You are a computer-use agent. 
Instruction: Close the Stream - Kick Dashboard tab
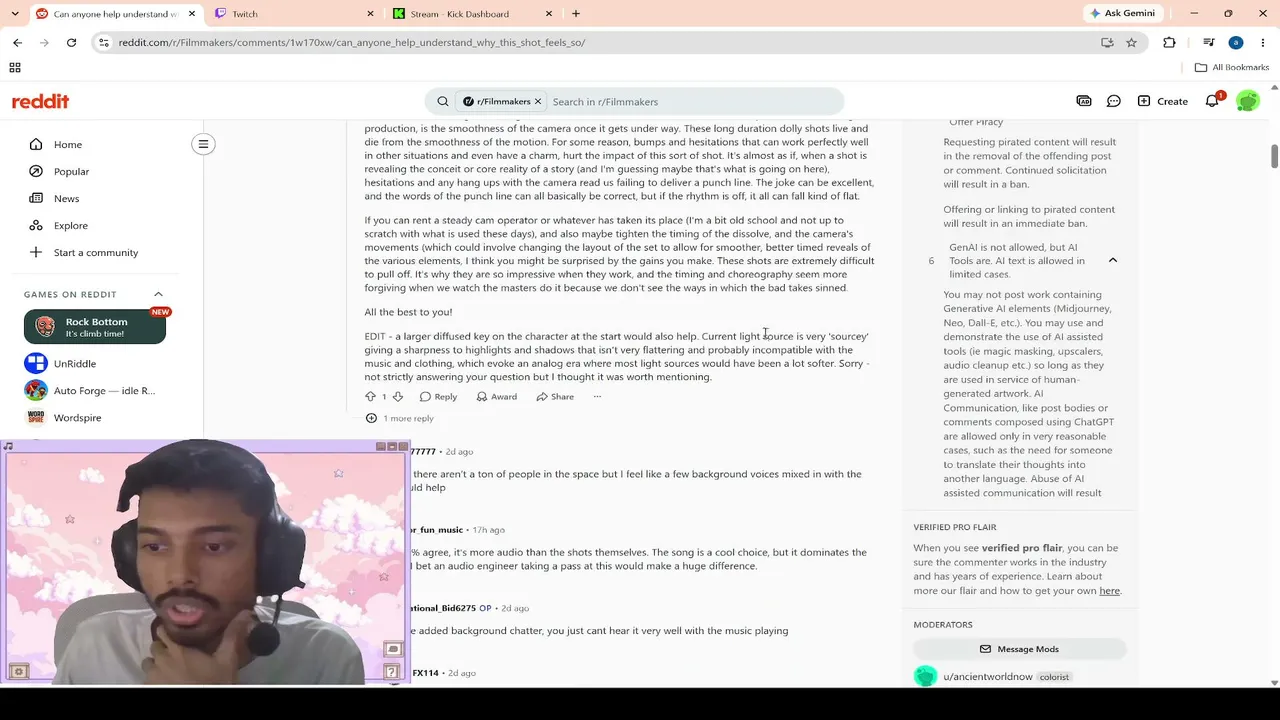548,14
